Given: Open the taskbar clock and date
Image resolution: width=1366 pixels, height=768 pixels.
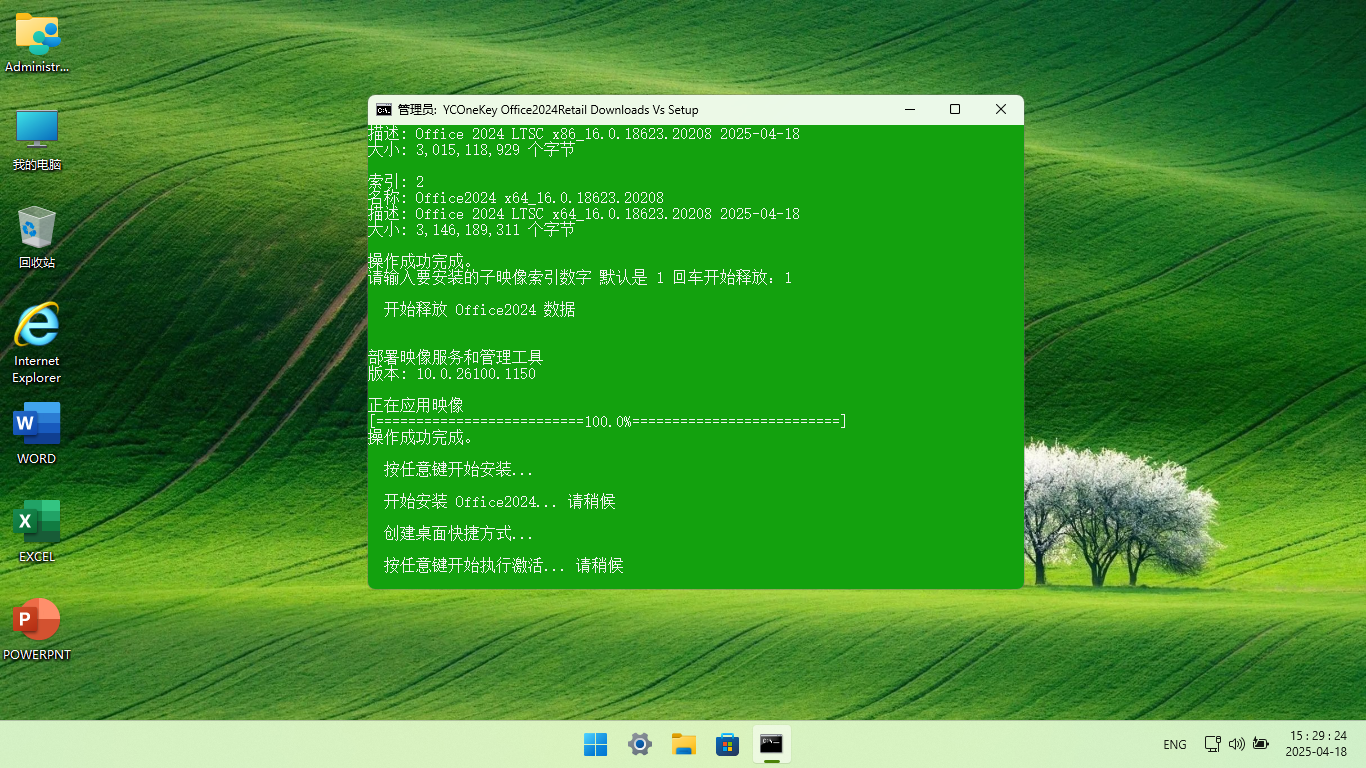Looking at the screenshot, I should click(1316, 744).
